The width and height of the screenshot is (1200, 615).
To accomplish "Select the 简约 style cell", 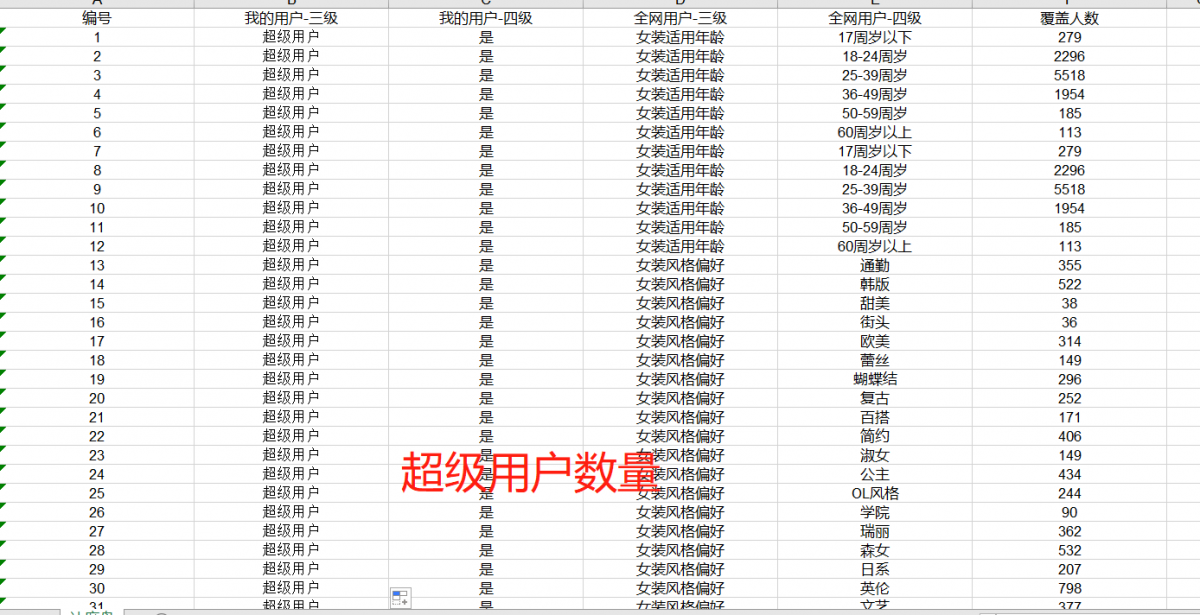I will click(x=875, y=436).
